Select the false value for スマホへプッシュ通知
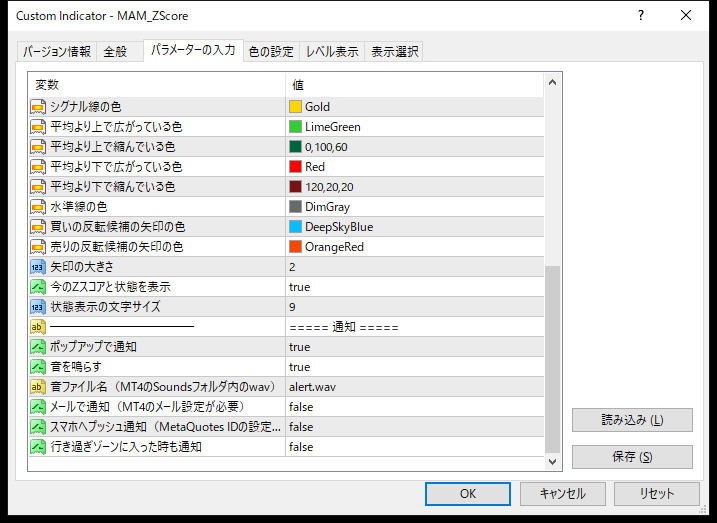 click(x=415, y=427)
